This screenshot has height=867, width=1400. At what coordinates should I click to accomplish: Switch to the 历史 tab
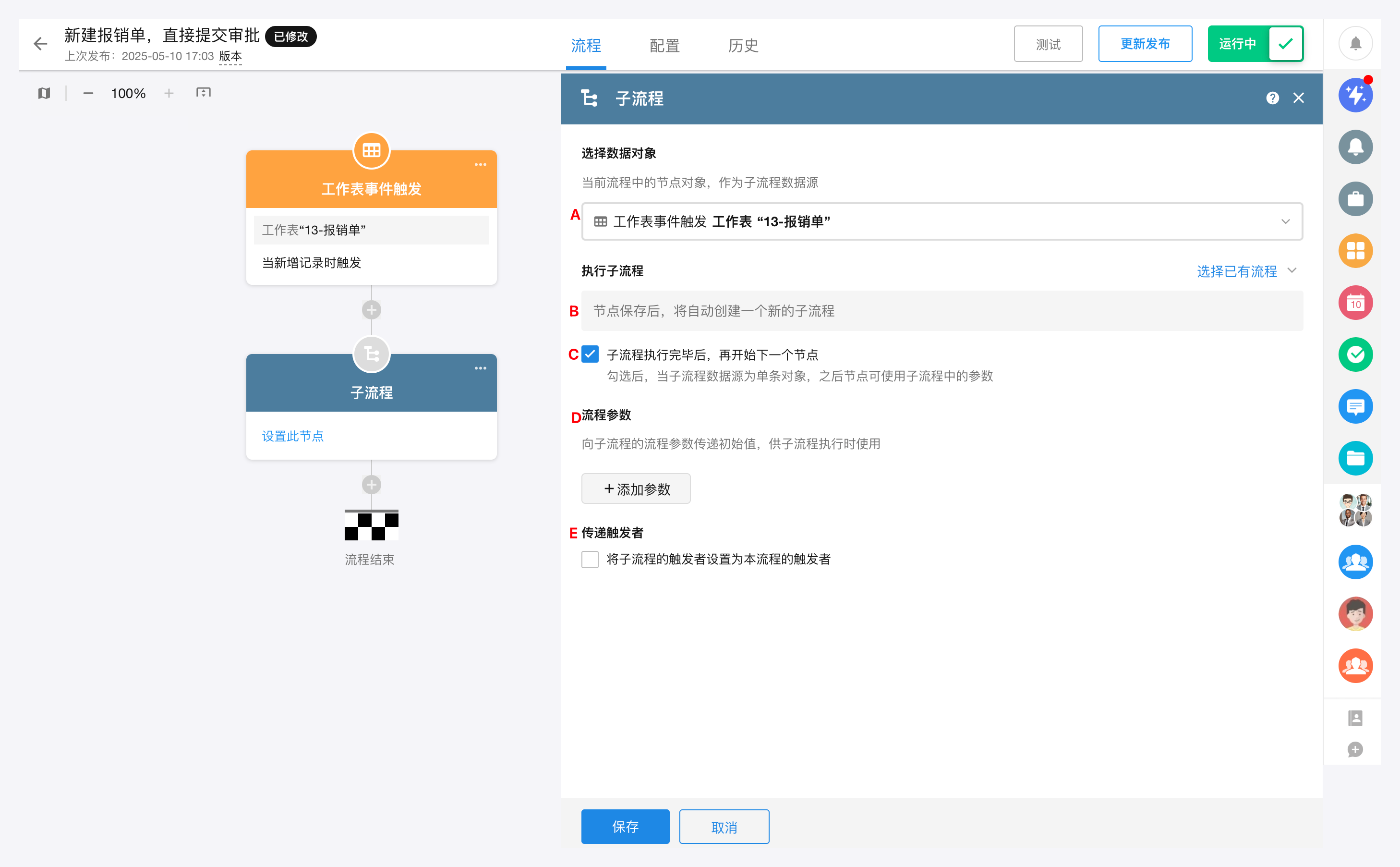coord(743,45)
